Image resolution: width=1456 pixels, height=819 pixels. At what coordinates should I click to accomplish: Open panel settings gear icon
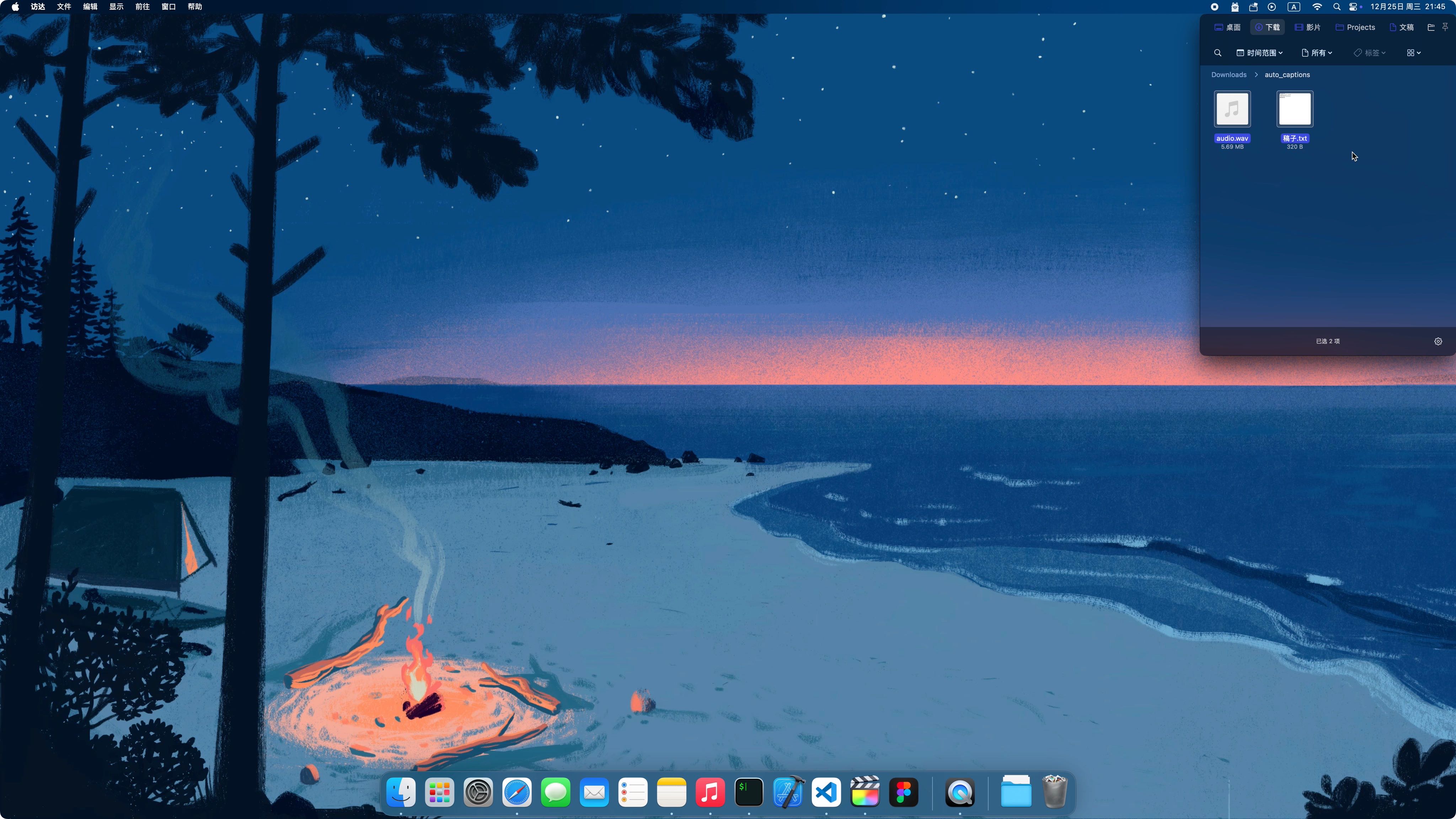[x=1438, y=341]
